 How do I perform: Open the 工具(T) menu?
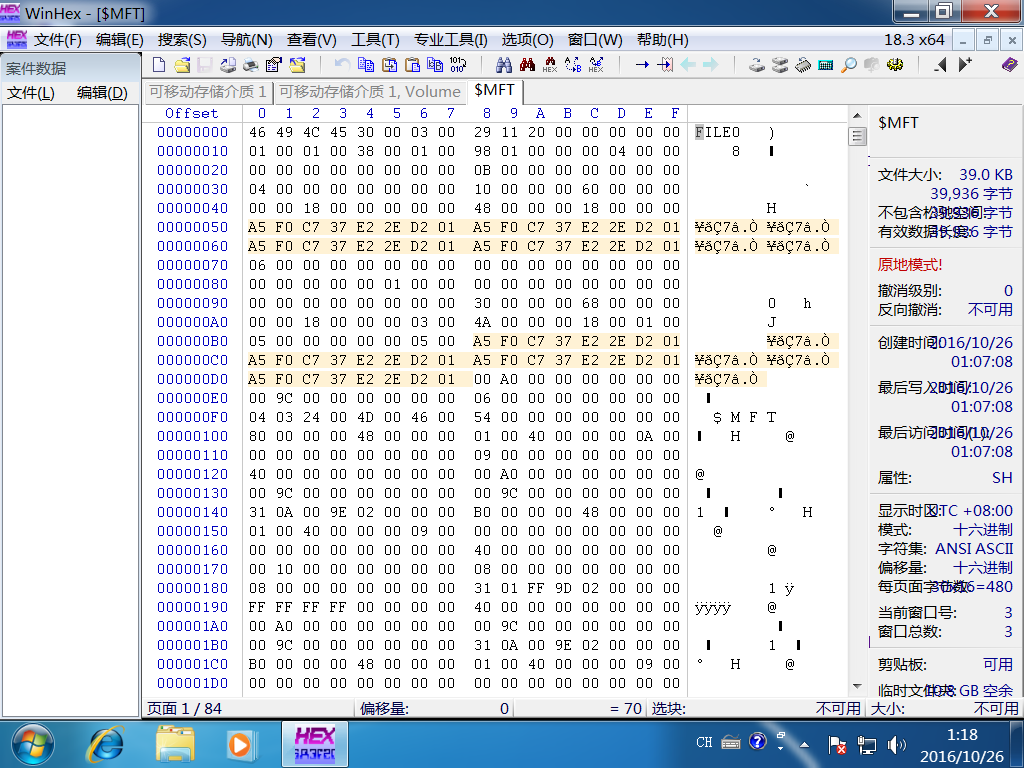click(375, 40)
